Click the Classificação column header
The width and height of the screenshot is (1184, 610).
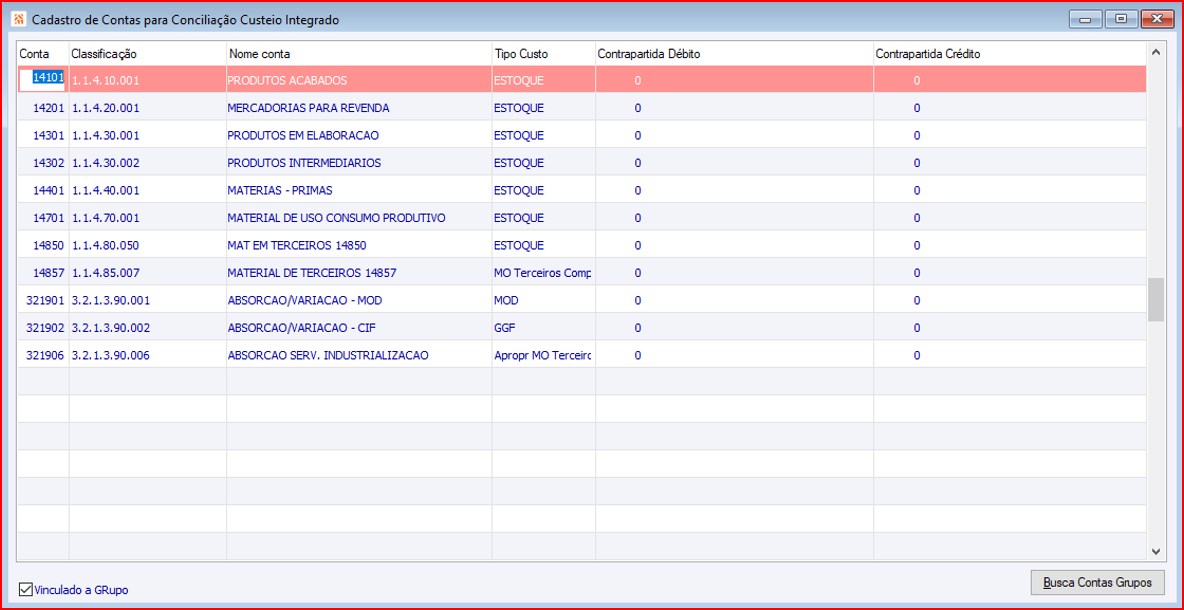[147, 54]
